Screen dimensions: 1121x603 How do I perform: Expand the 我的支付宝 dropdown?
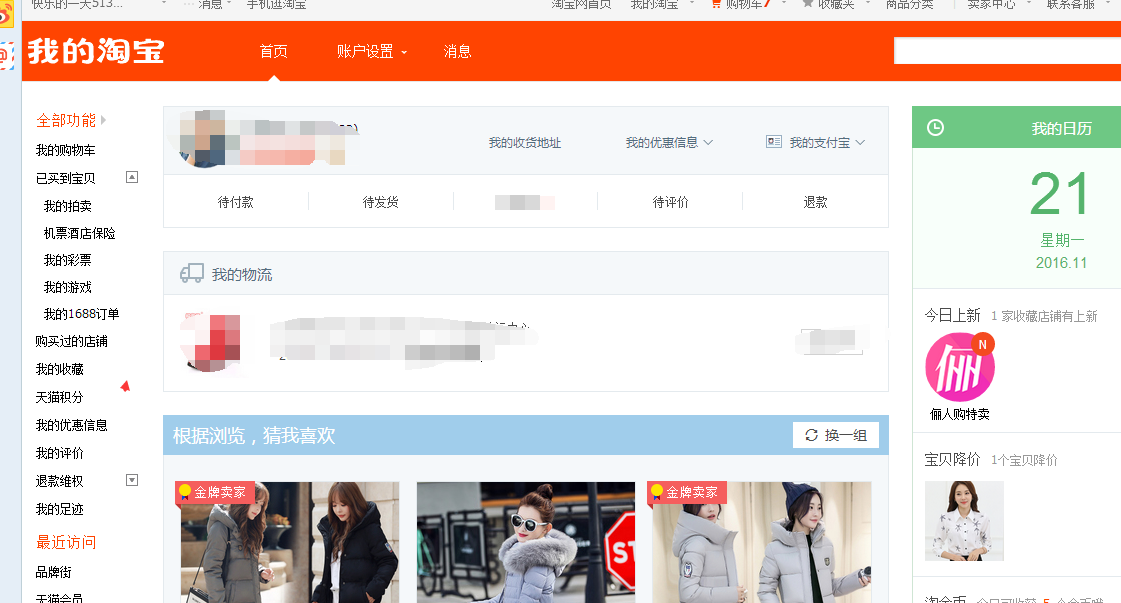pos(816,142)
